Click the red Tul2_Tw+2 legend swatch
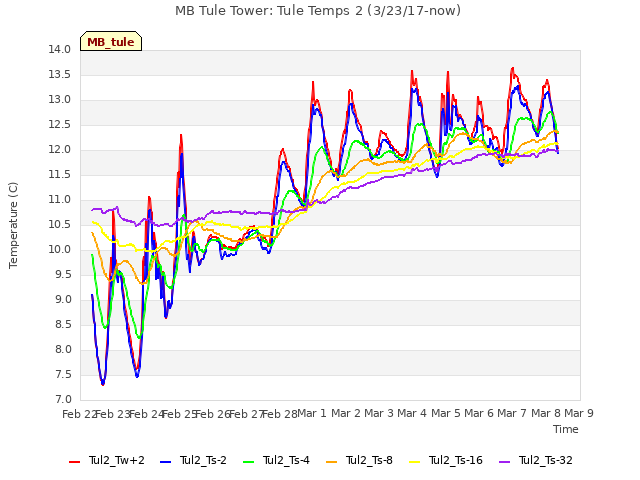The image size is (640, 480). click(74, 462)
